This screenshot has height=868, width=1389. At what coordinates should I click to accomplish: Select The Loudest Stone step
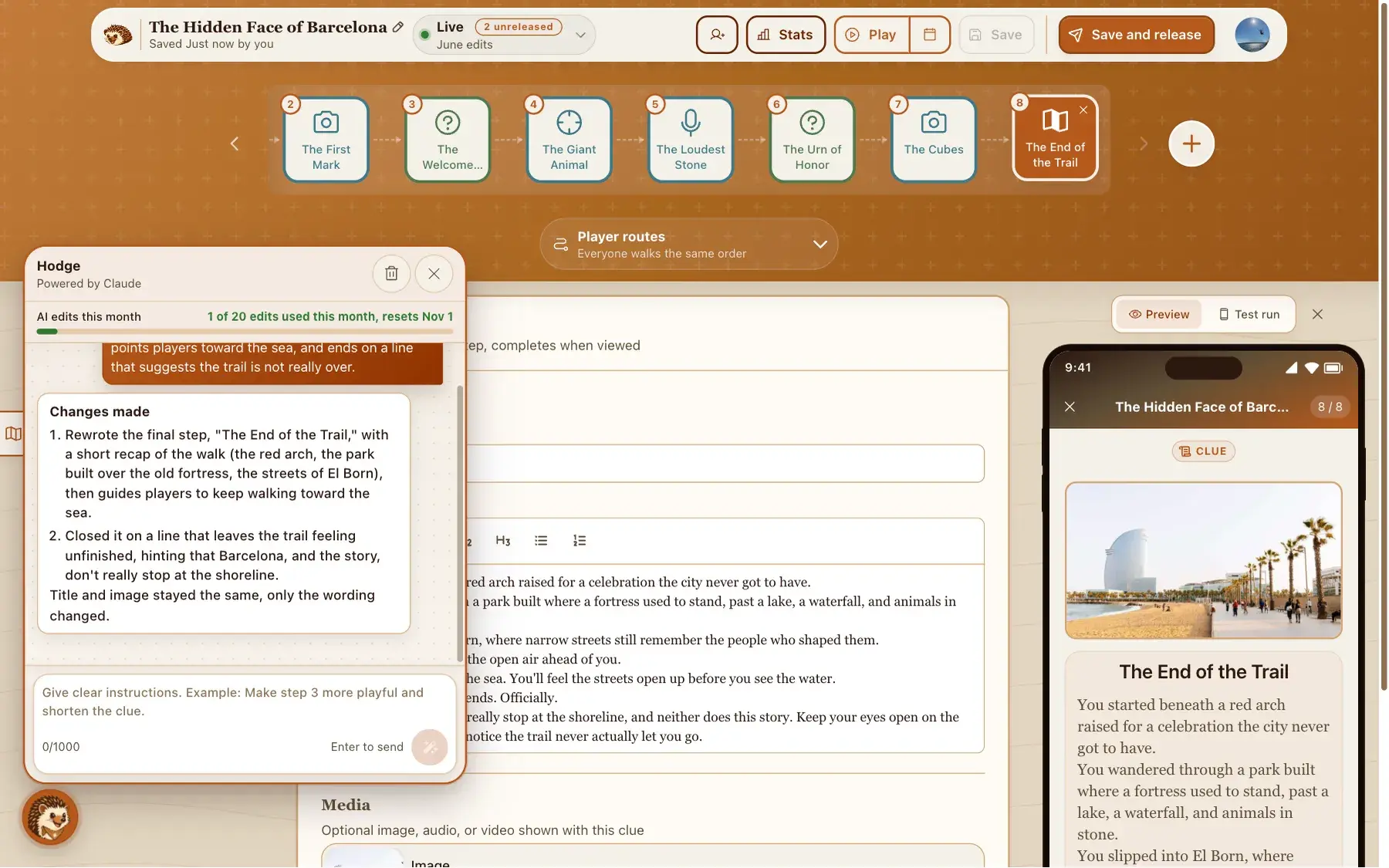click(691, 140)
